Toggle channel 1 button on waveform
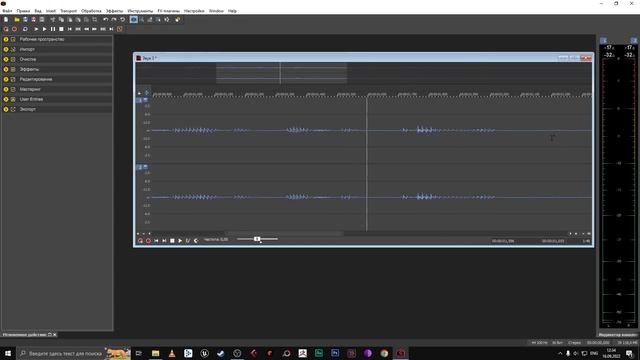Viewport: 640px width, 360px height. coord(139,100)
